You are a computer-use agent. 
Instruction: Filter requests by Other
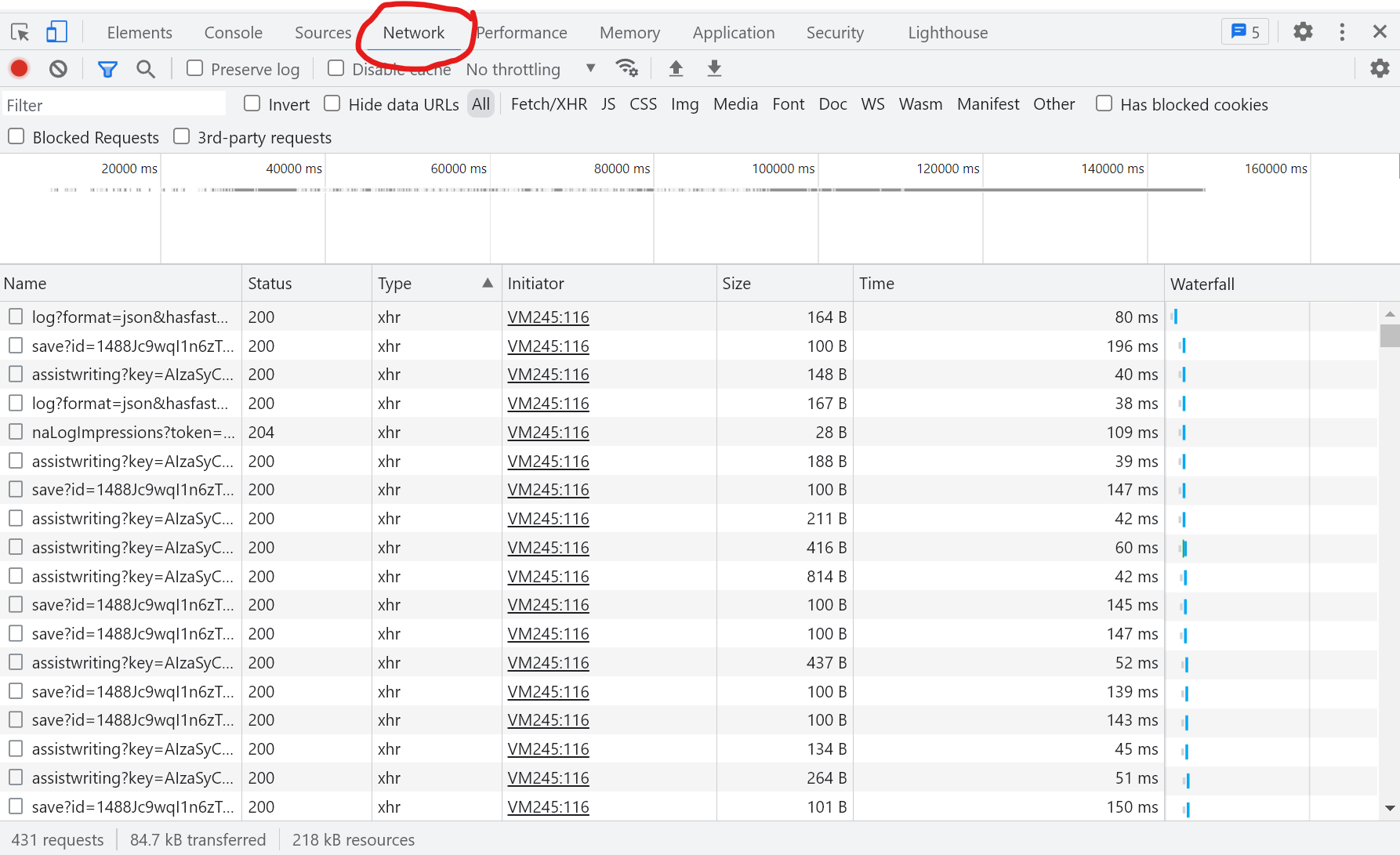pyautogui.click(x=1054, y=103)
